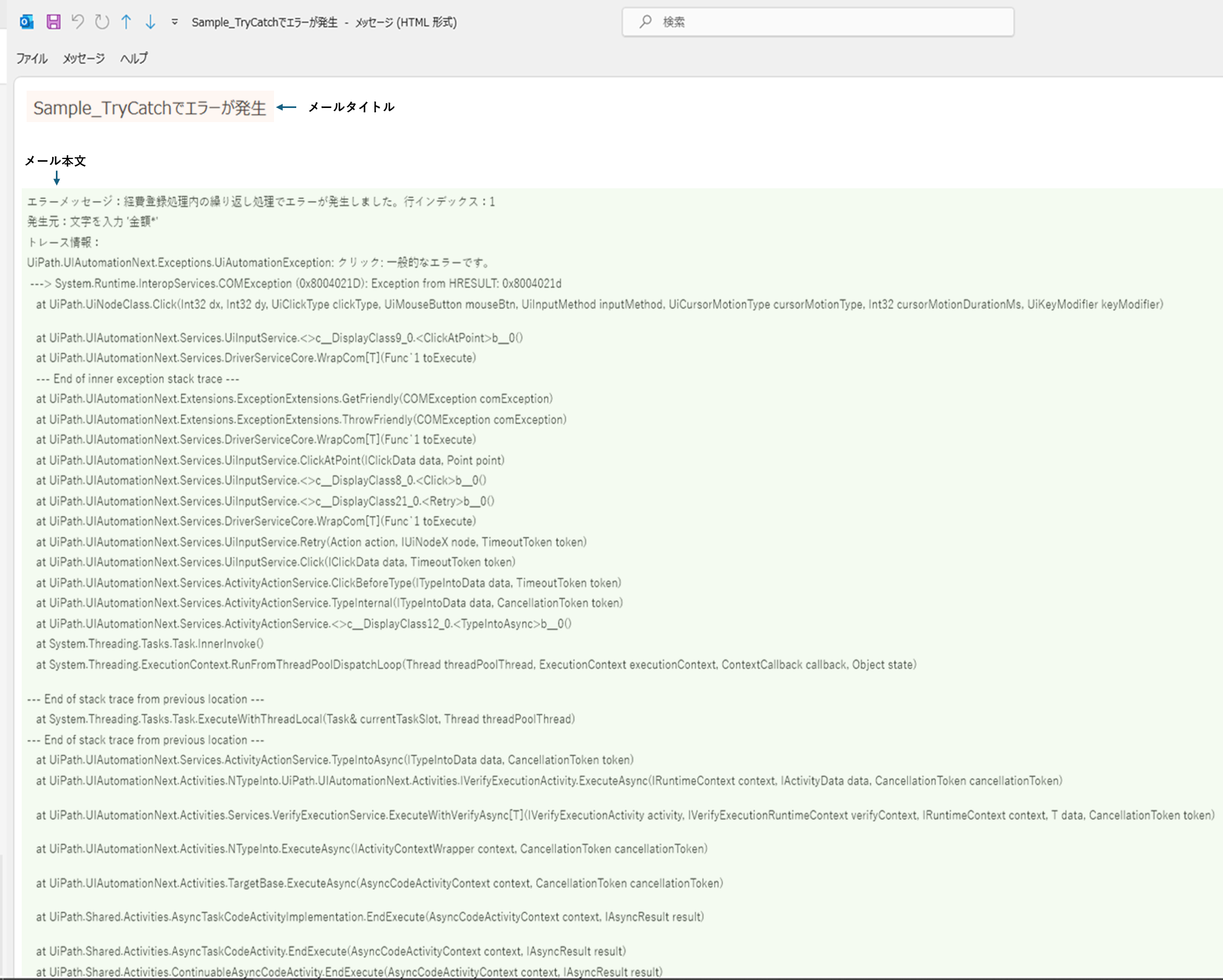The width and height of the screenshot is (1223, 980).
Task: Expand the Quick Access Toolbar customize dropdown
Action: [175, 22]
